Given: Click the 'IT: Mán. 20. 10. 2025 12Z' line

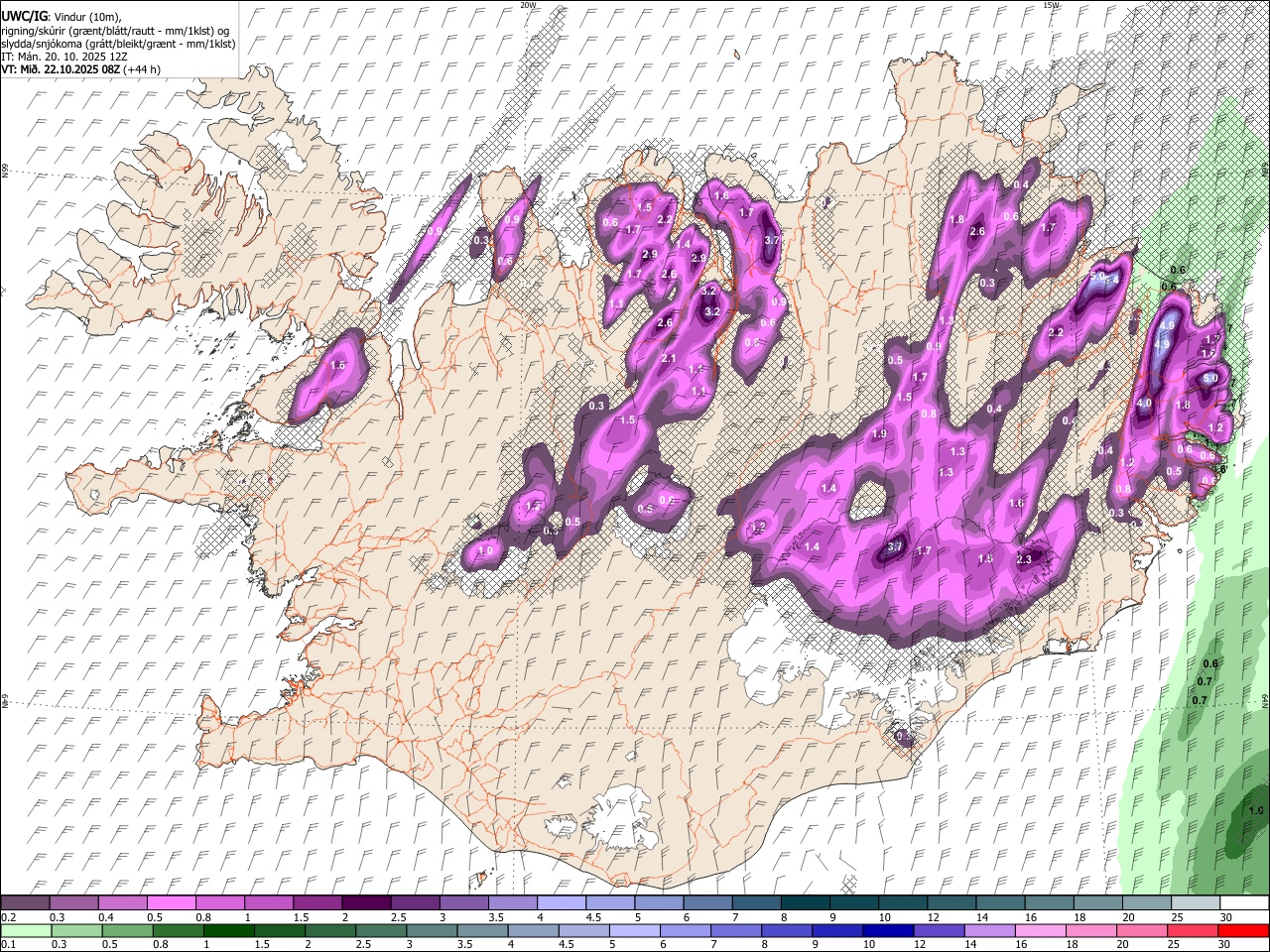Looking at the screenshot, I should 63,57.
